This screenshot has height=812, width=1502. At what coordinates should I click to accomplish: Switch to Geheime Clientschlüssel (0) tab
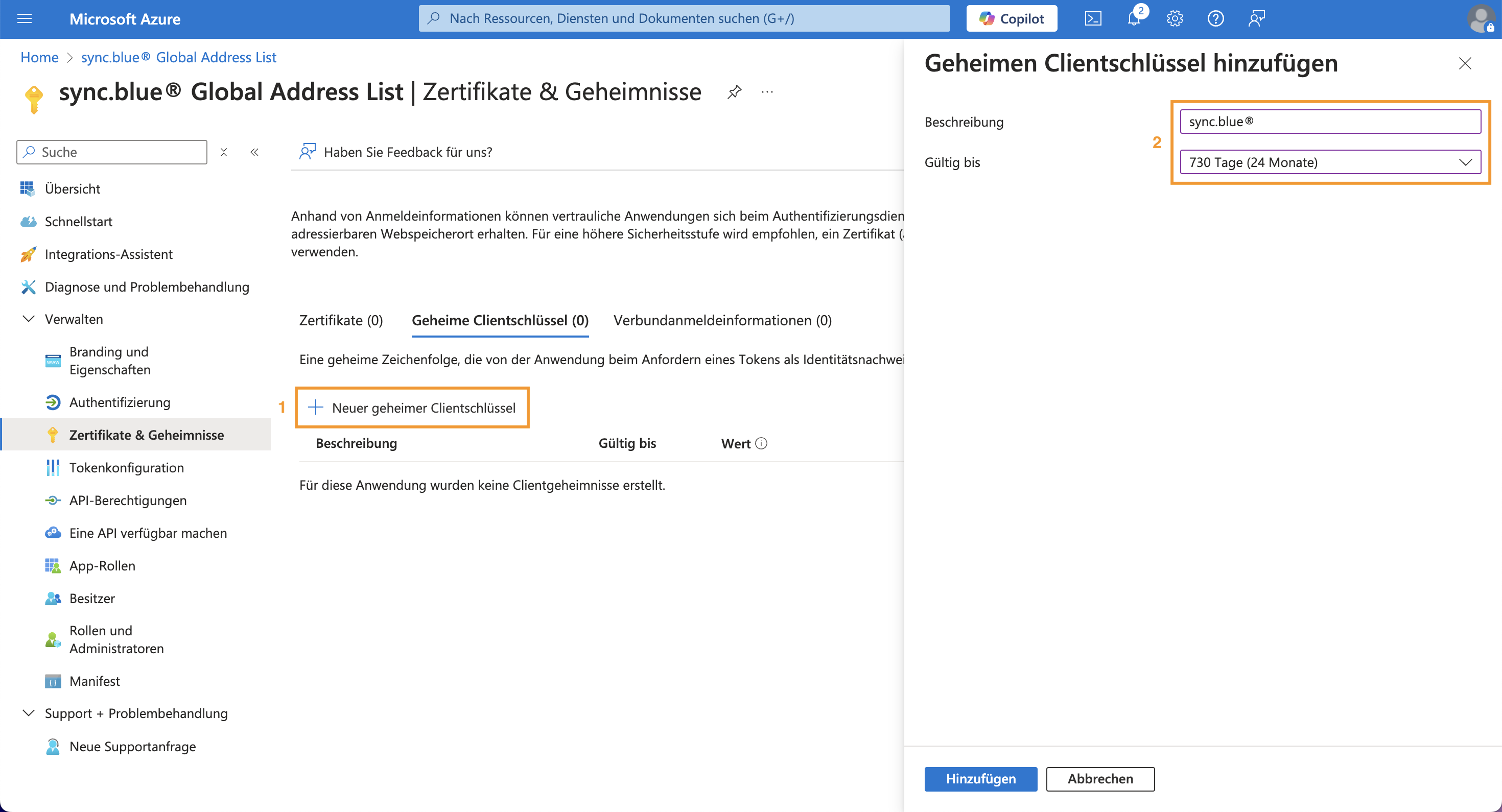click(x=500, y=321)
